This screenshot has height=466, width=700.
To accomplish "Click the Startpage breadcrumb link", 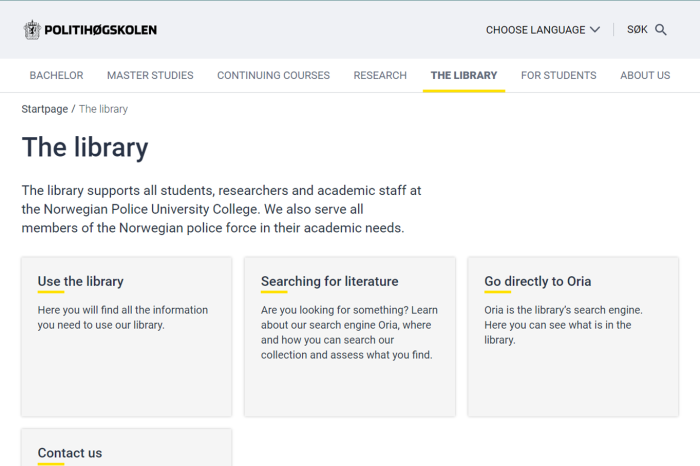I will click(x=44, y=109).
